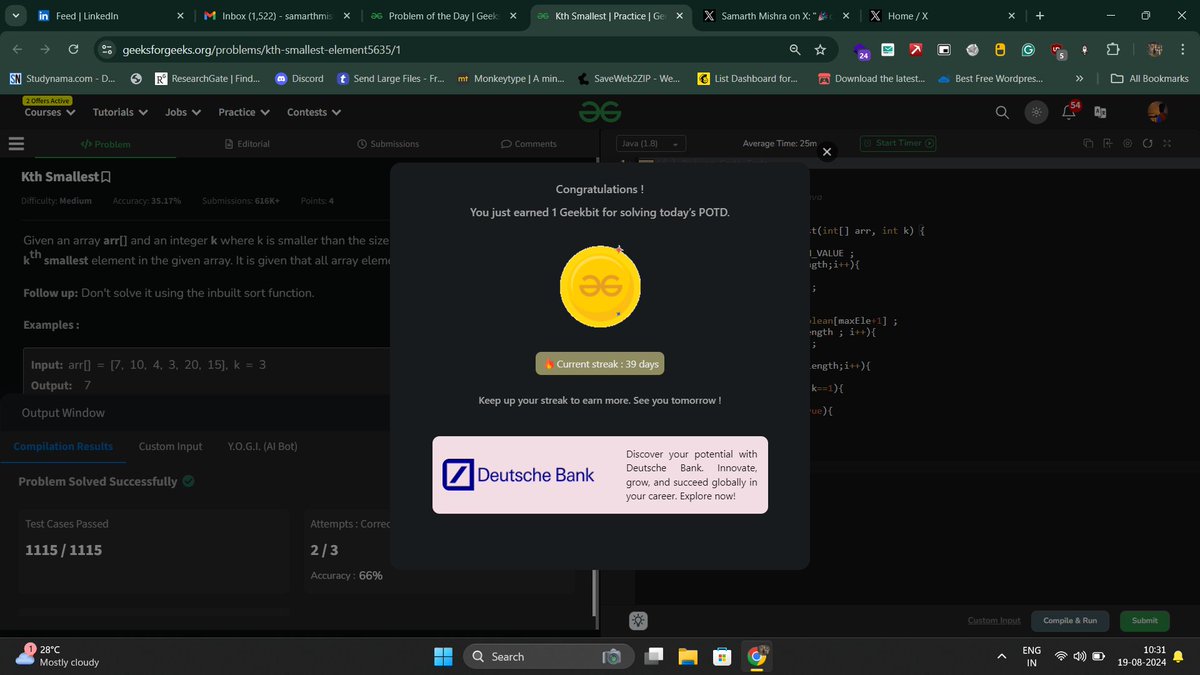The height and width of the screenshot is (675, 1200).
Task: Click the Grammarly extension icon
Action: (1028, 49)
